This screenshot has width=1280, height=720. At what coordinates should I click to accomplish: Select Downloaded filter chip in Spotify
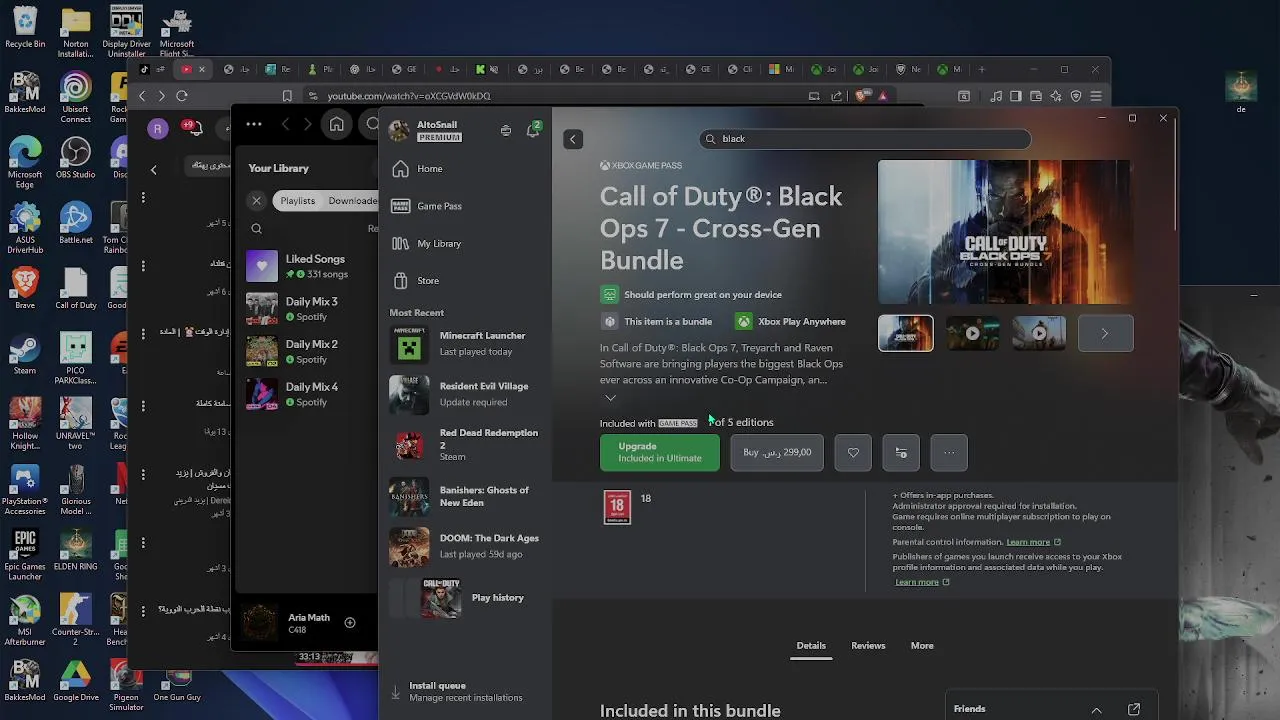pyautogui.click(x=351, y=201)
